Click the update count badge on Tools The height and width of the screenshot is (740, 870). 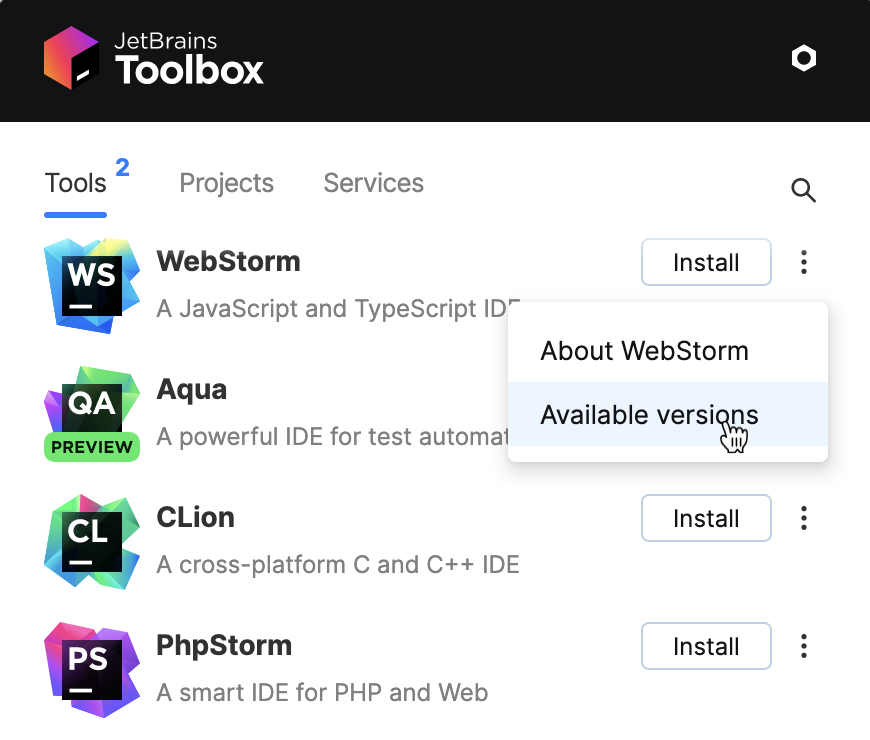pyautogui.click(x=120, y=168)
